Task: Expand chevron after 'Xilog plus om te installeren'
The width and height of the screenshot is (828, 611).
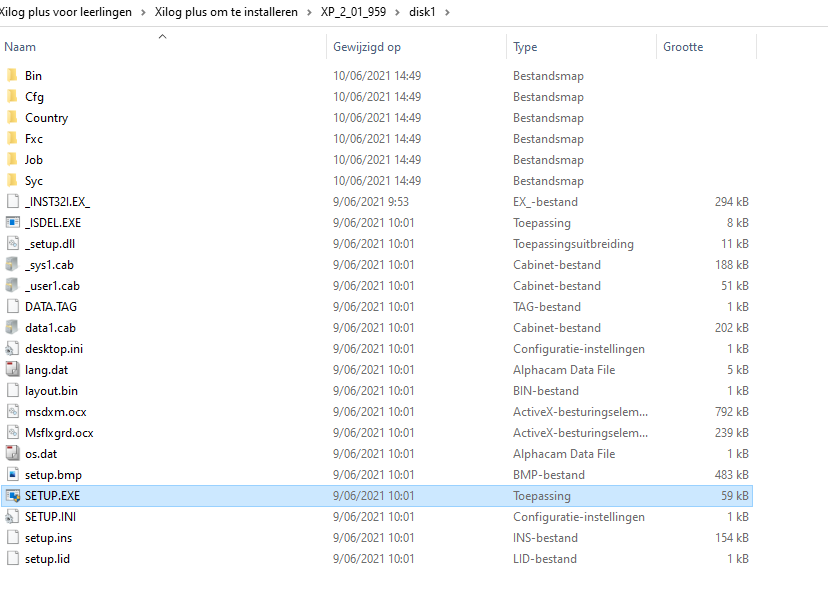Action: coord(309,12)
